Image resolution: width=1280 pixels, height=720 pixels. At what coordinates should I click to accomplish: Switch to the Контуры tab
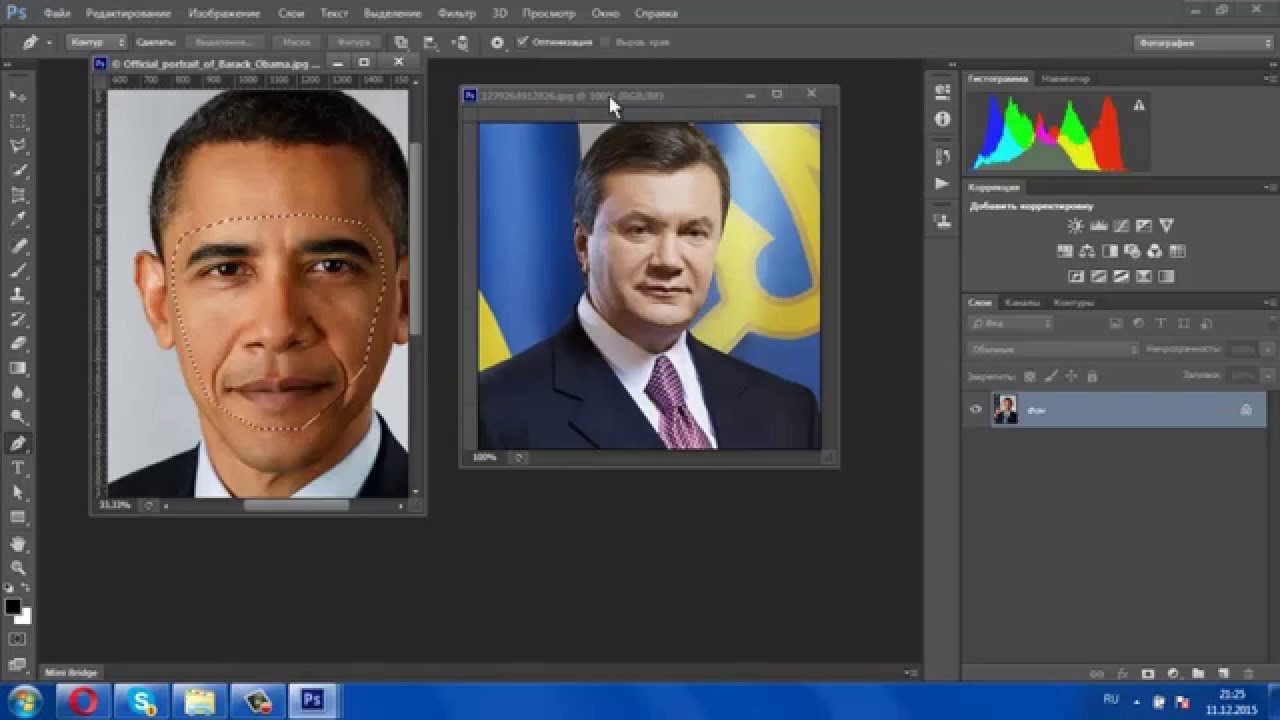pyautogui.click(x=1073, y=302)
